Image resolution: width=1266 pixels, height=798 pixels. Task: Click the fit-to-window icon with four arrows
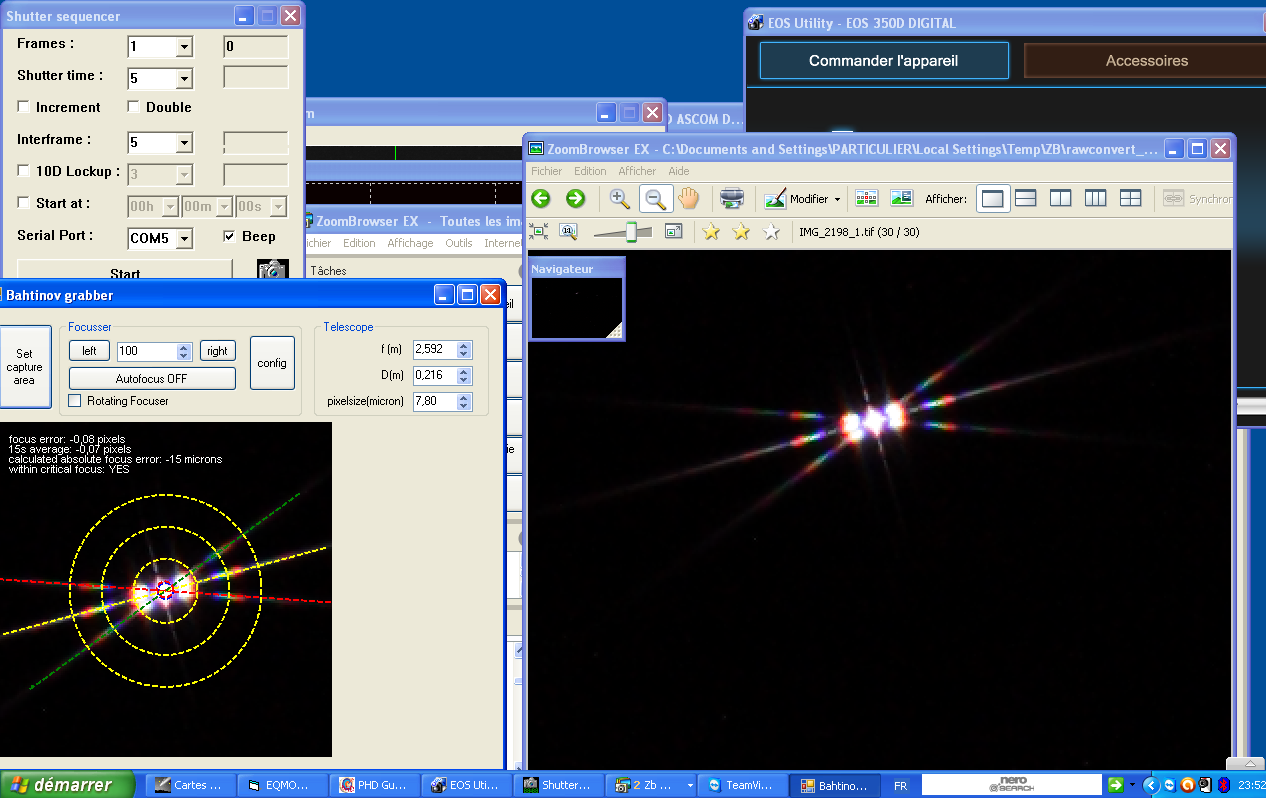[539, 232]
